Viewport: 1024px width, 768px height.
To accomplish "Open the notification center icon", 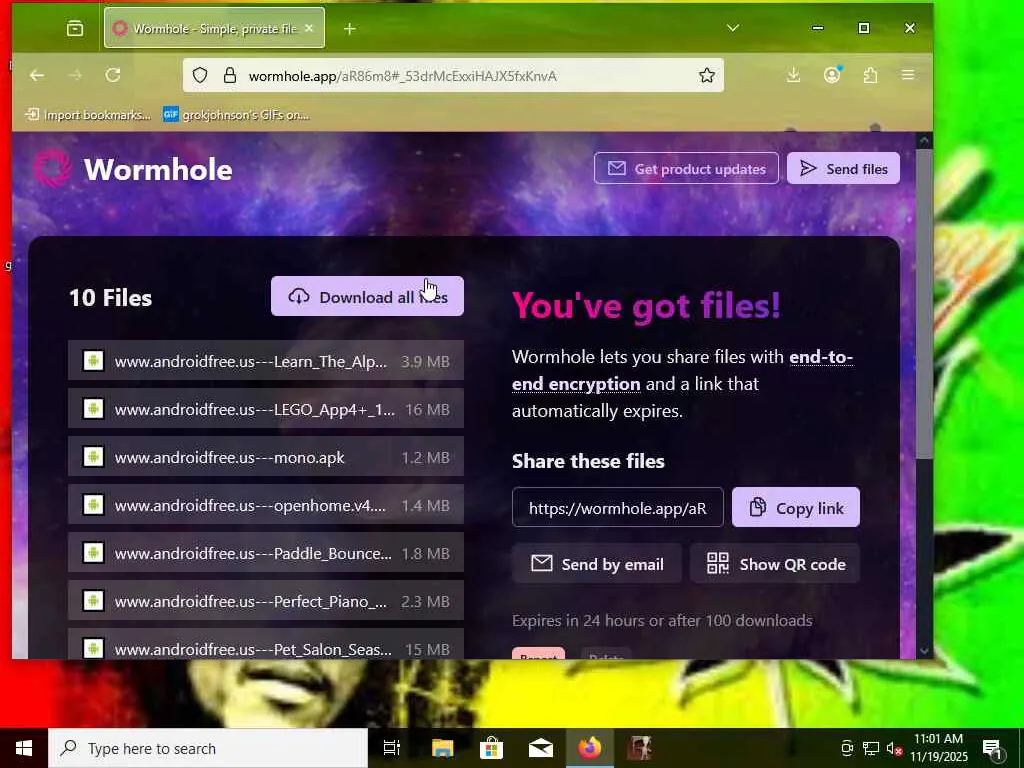I will coord(993,749).
